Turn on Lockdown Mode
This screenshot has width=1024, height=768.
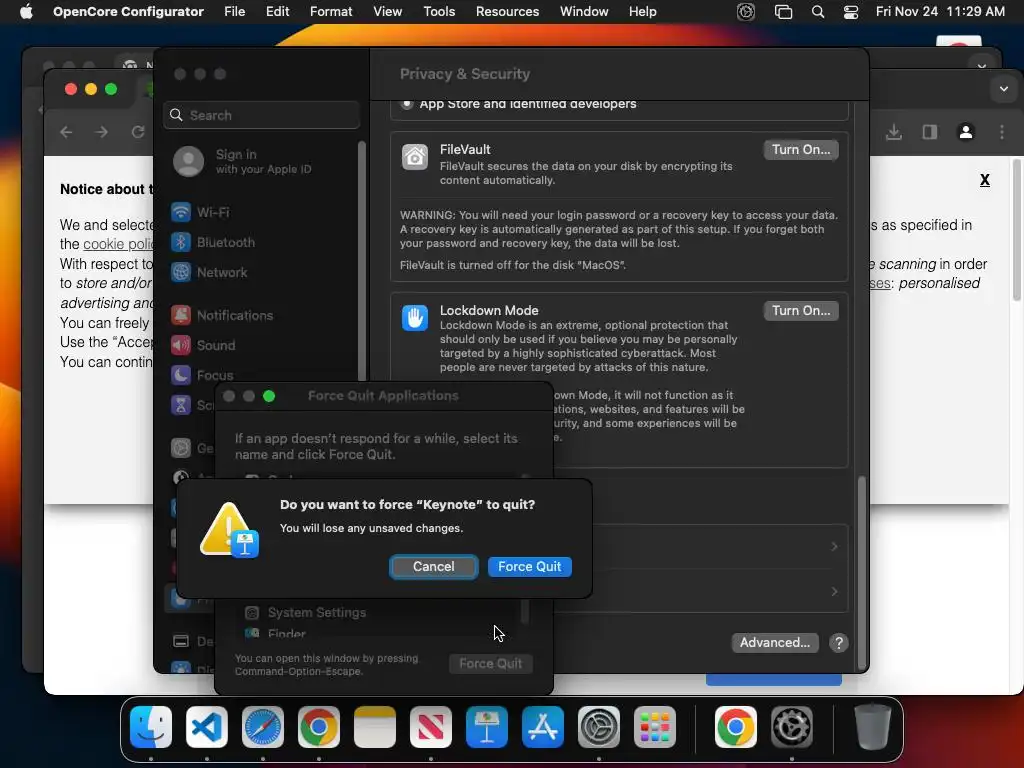tap(801, 311)
